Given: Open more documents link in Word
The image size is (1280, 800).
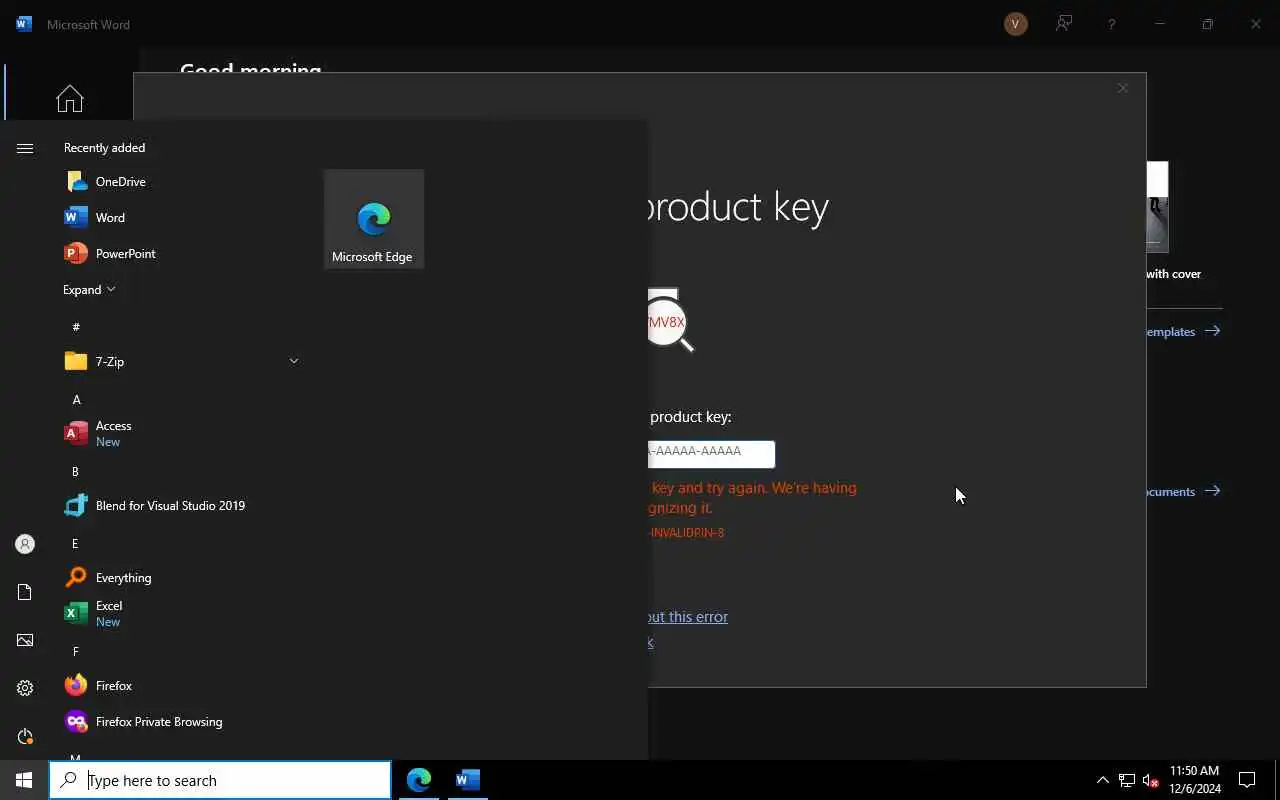Looking at the screenshot, I should pos(1184,491).
